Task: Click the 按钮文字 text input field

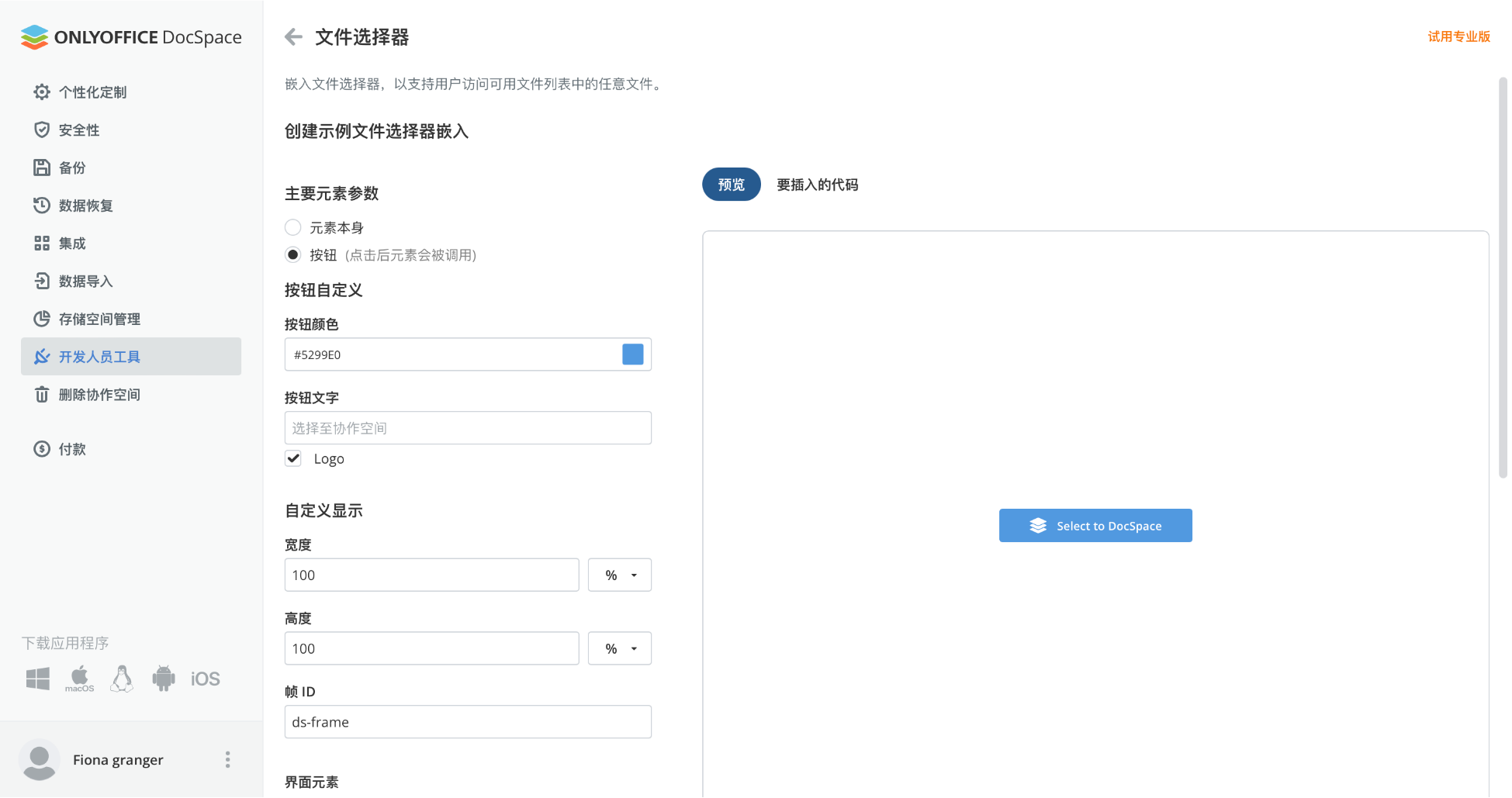Action: (x=468, y=428)
